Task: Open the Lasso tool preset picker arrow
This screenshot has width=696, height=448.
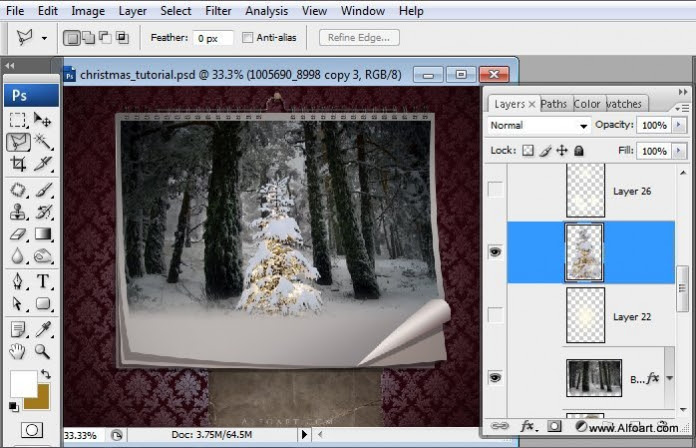Action: [44, 38]
